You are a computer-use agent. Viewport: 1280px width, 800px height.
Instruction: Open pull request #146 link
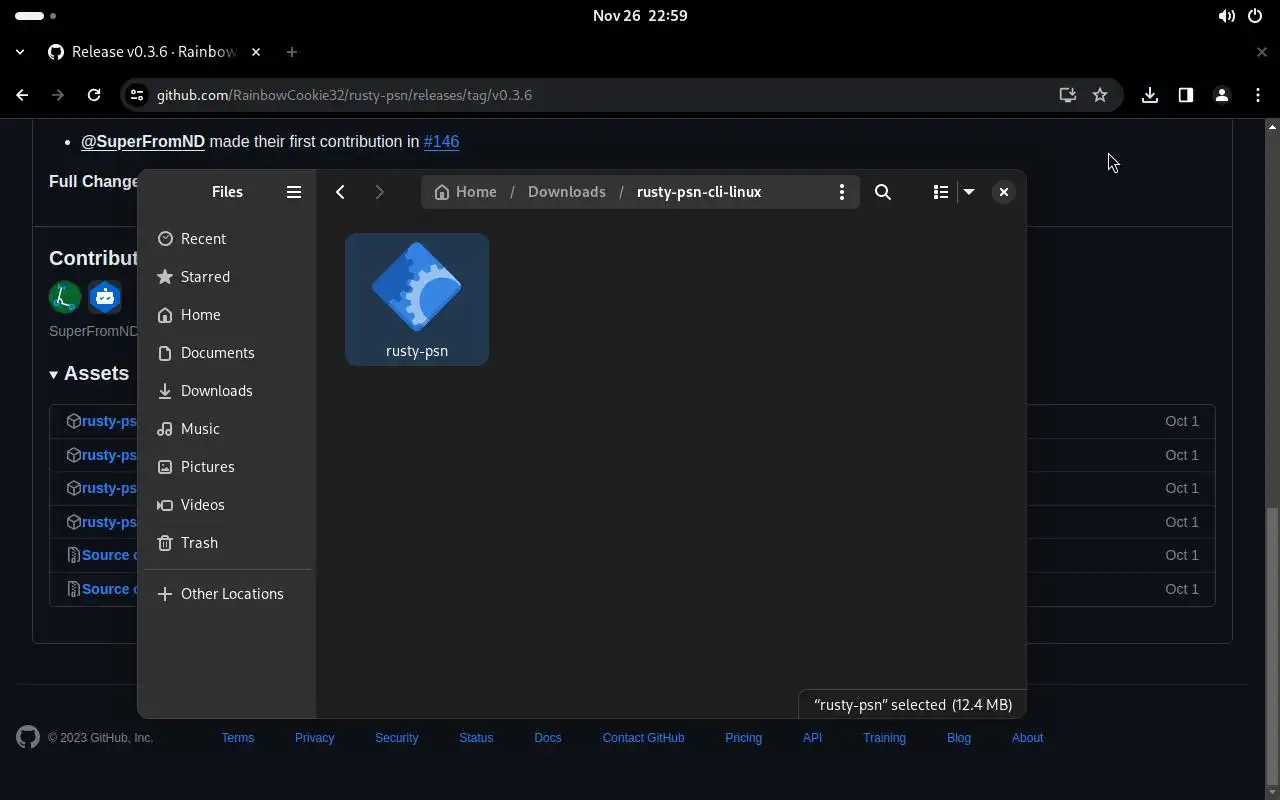tap(441, 141)
